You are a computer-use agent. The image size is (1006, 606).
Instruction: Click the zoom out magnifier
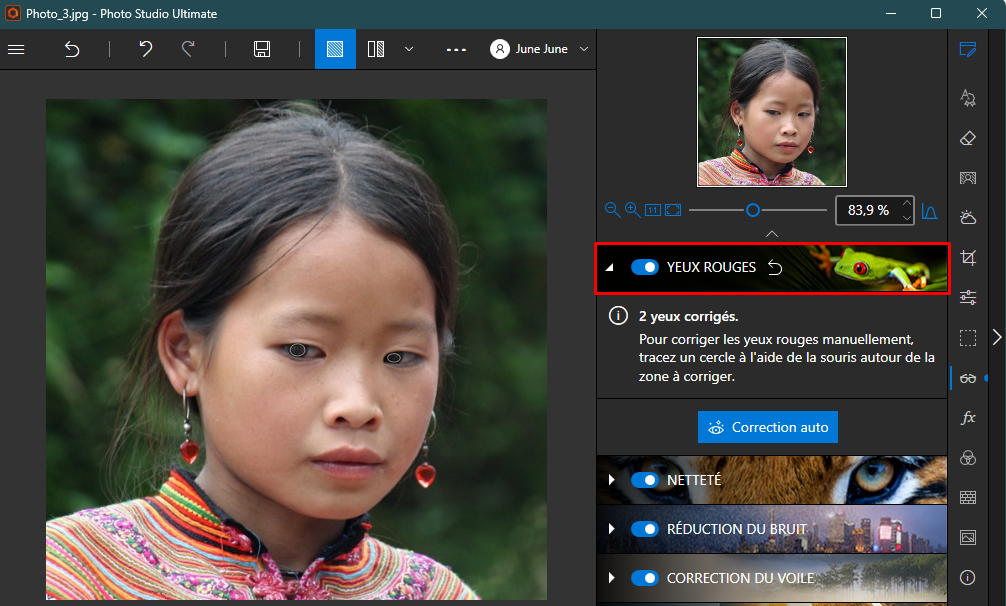[612, 210]
